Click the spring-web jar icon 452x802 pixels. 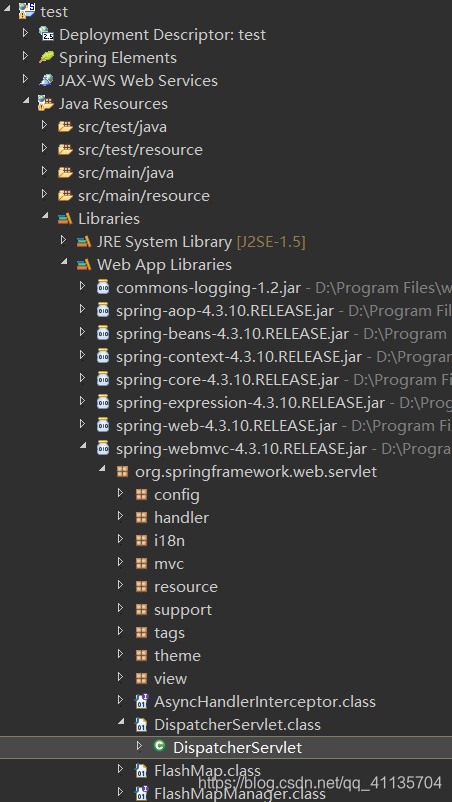pos(103,425)
